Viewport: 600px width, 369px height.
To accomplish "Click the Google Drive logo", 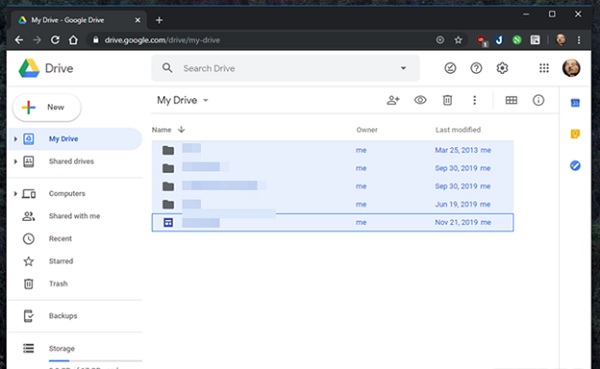I will [x=29, y=69].
